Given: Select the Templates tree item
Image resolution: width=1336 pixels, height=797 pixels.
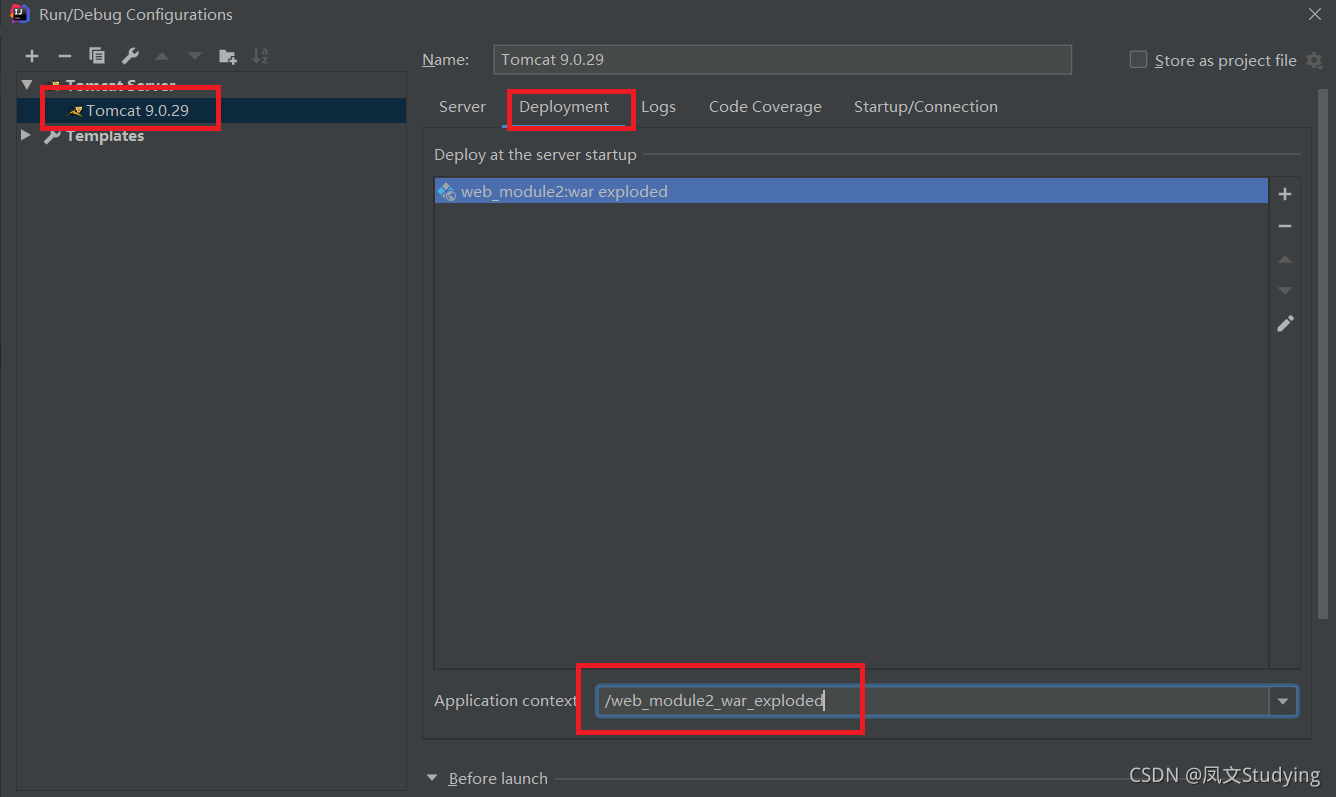Looking at the screenshot, I should click(105, 136).
